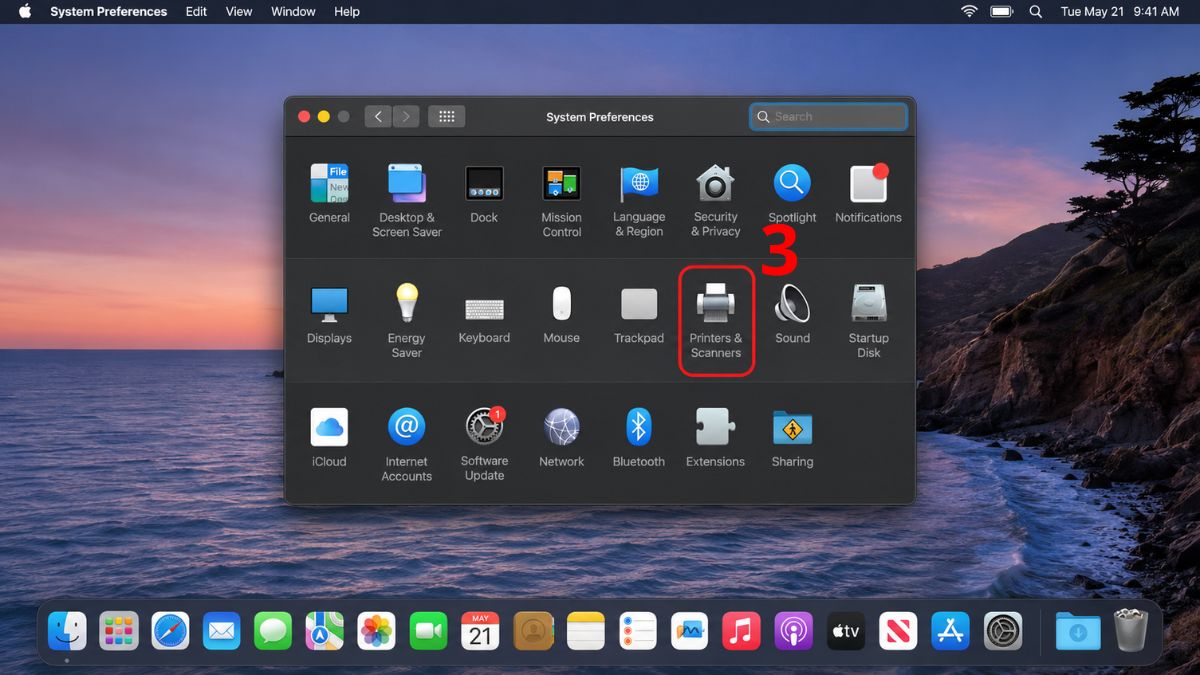Open the iCloud preferences pane
This screenshot has width=1200, height=675.
coord(329,438)
